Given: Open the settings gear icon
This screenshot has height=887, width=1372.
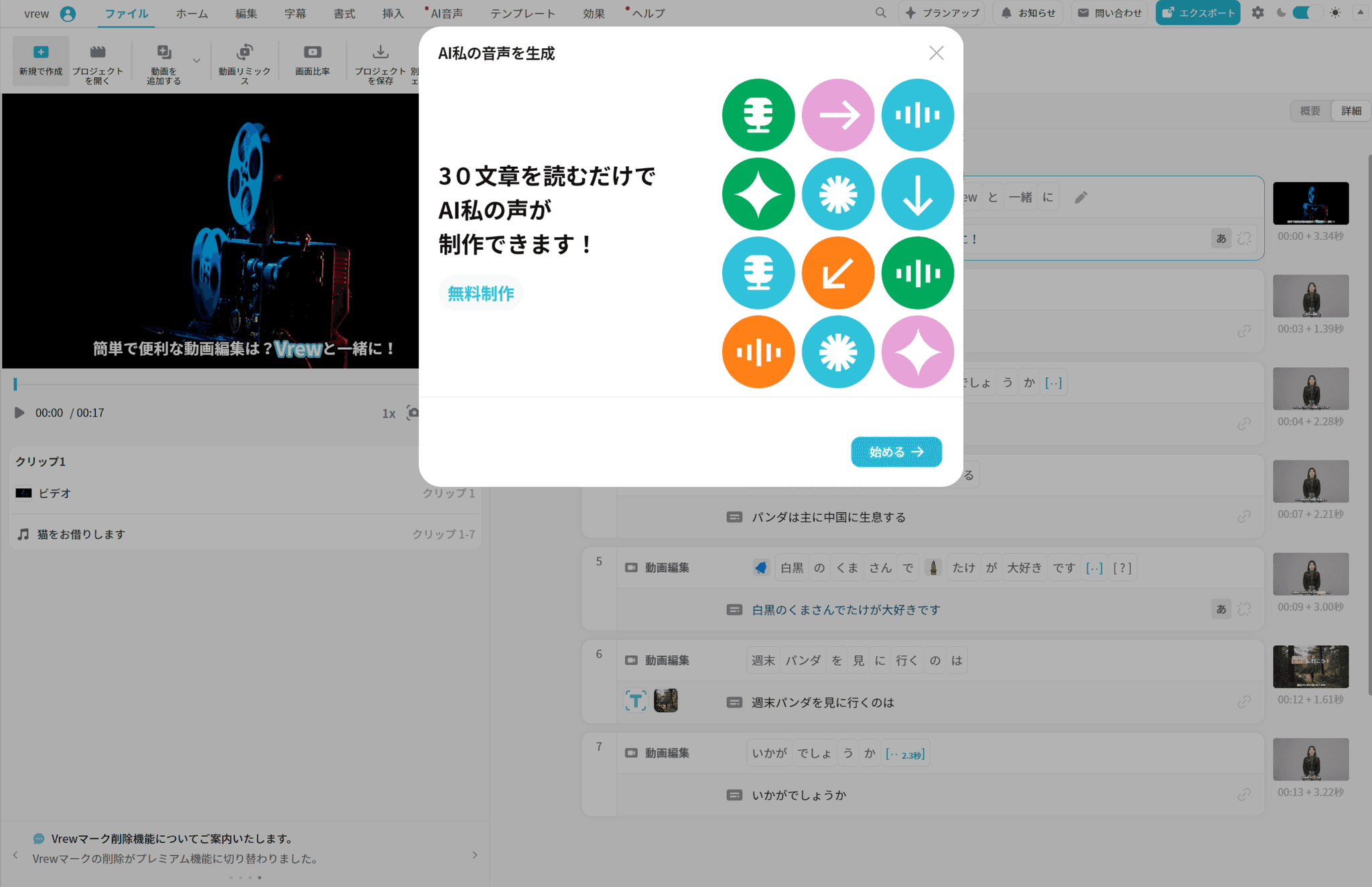Looking at the screenshot, I should [1257, 13].
